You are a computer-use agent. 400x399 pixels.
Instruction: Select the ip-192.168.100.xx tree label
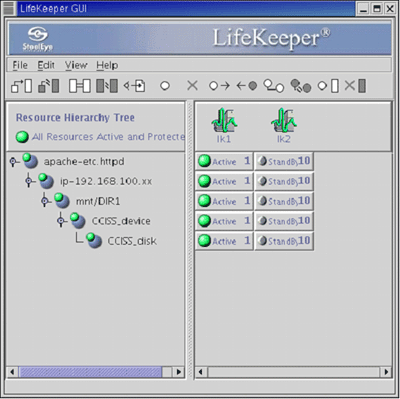[x=106, y=181]
